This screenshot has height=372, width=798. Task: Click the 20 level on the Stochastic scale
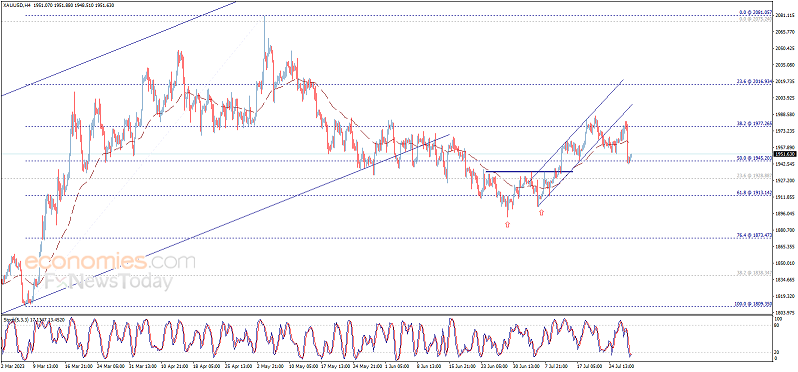tap(778, 353)
